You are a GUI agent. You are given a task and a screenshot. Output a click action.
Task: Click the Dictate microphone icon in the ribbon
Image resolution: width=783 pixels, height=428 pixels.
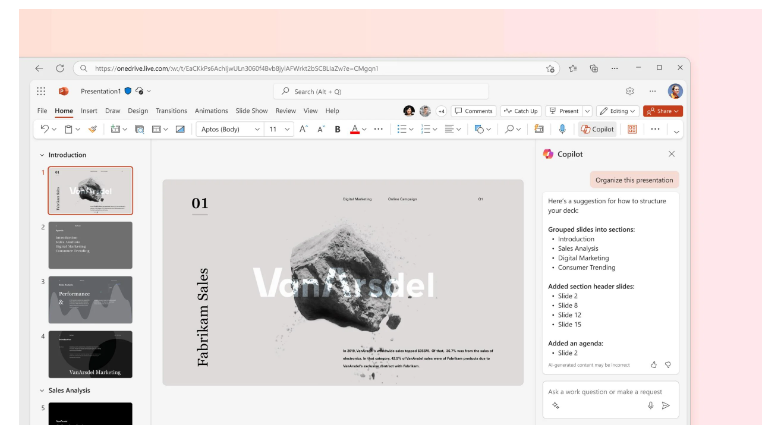point(562,129)
